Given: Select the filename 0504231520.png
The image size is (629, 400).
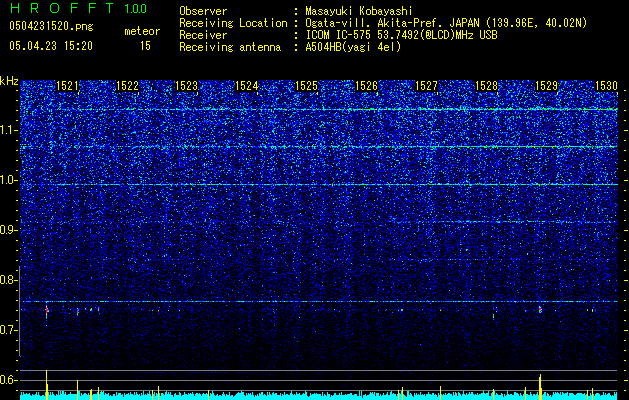Looking at the screenshot, I should pos(51,26).
